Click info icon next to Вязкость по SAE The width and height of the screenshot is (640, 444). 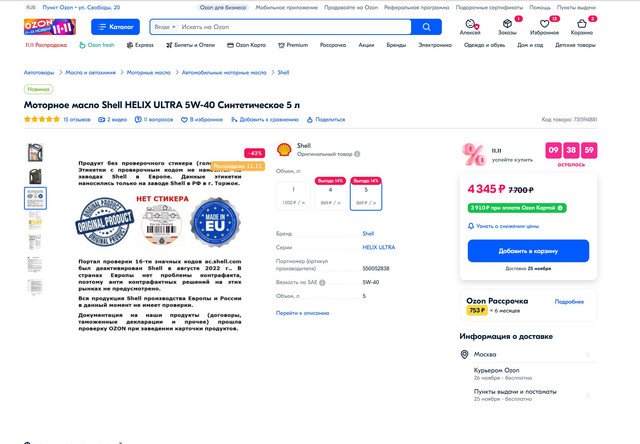[x=322, y=282]
